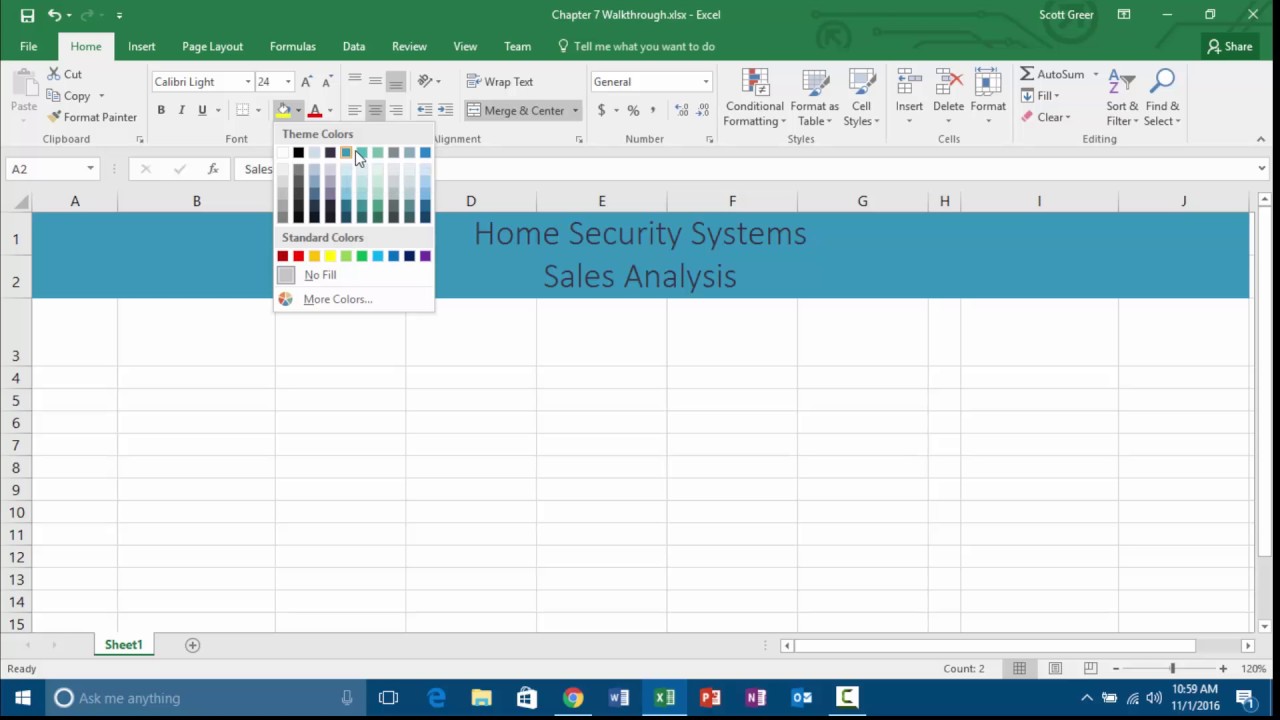Click the Name Box showing A2

point(45,169)
